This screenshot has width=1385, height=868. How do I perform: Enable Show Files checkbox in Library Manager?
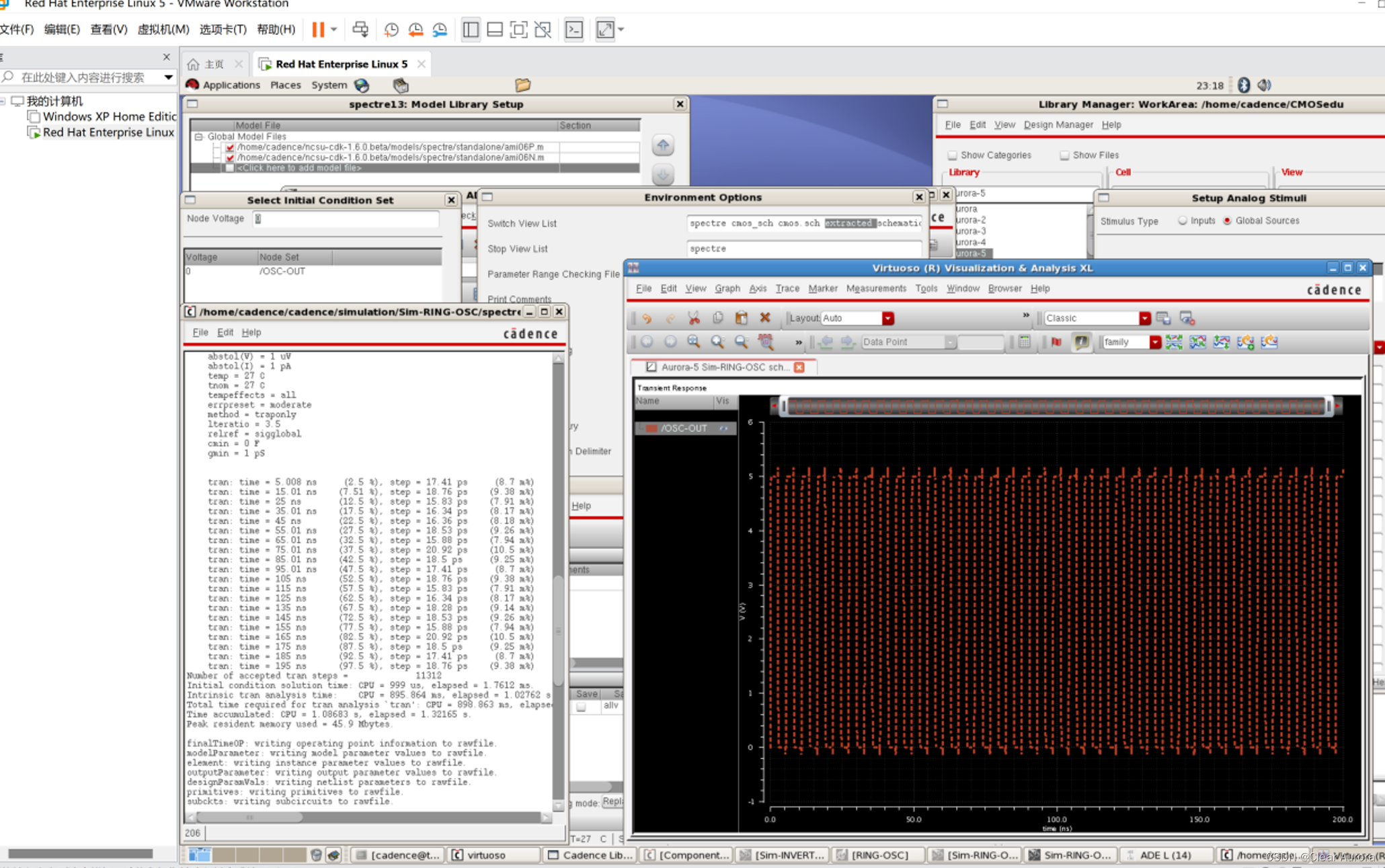coord(1064,155)
